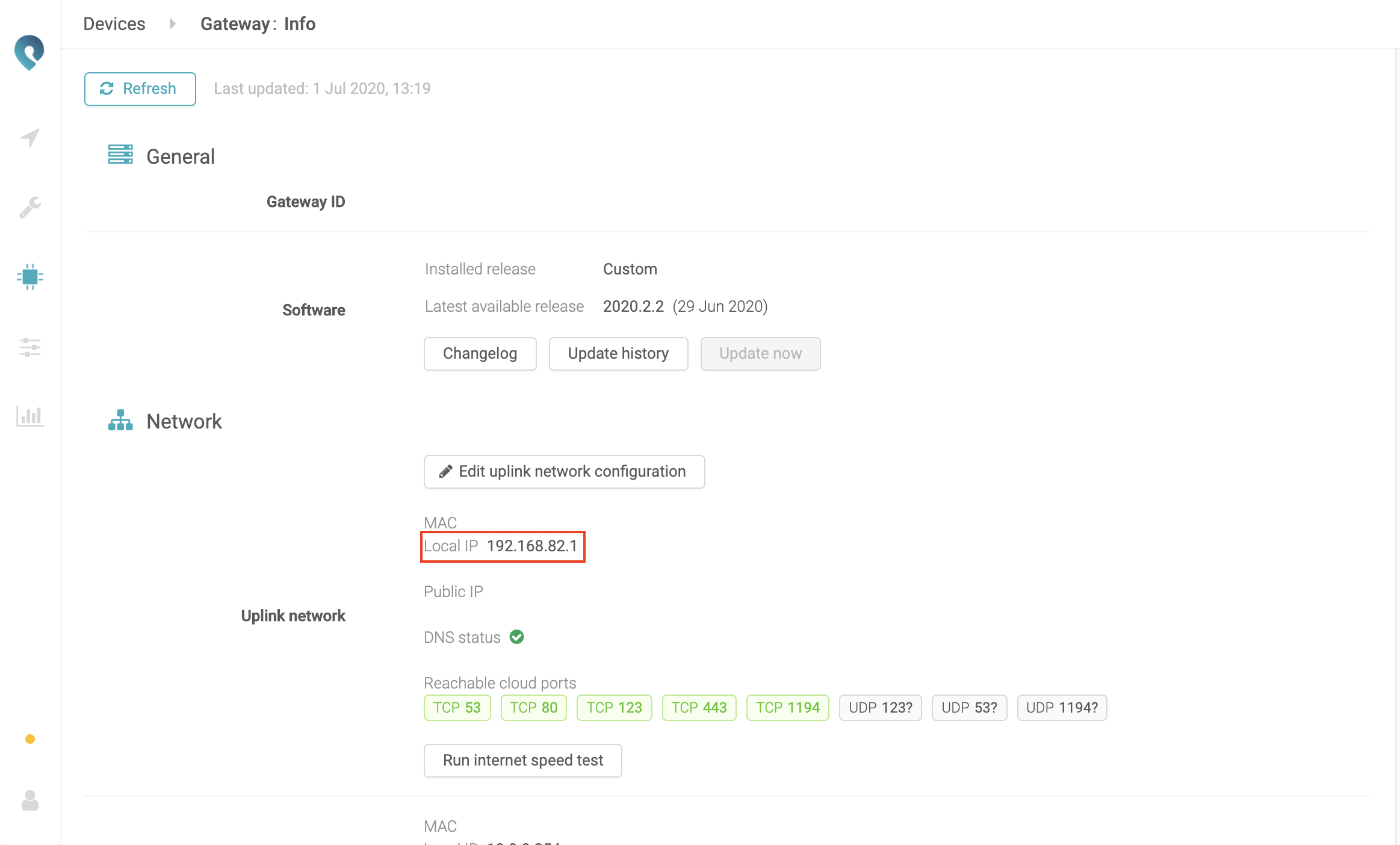Click the app logo in the sidebar
1400x845 pixels.
point(29,52)
